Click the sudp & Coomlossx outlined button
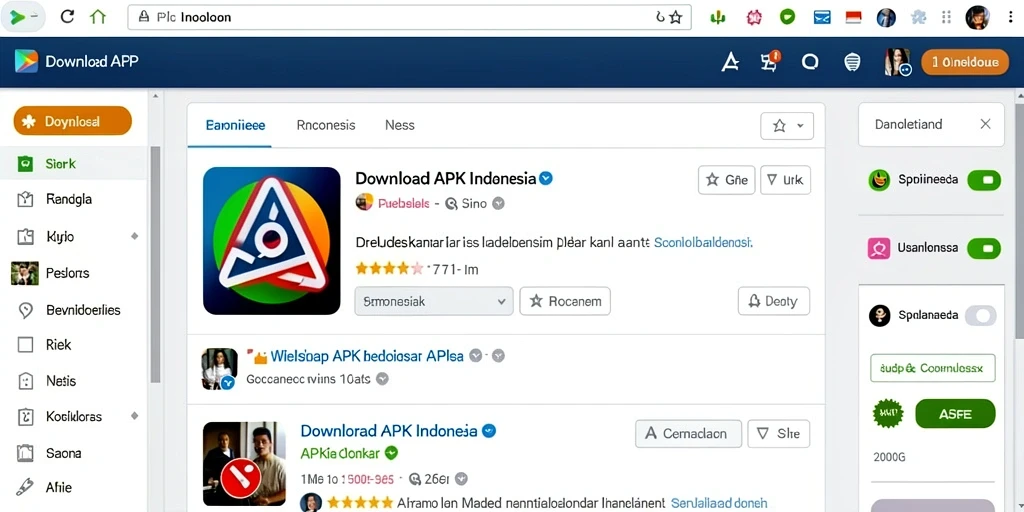Viewport: 1024px width, 512px height. 933,368
